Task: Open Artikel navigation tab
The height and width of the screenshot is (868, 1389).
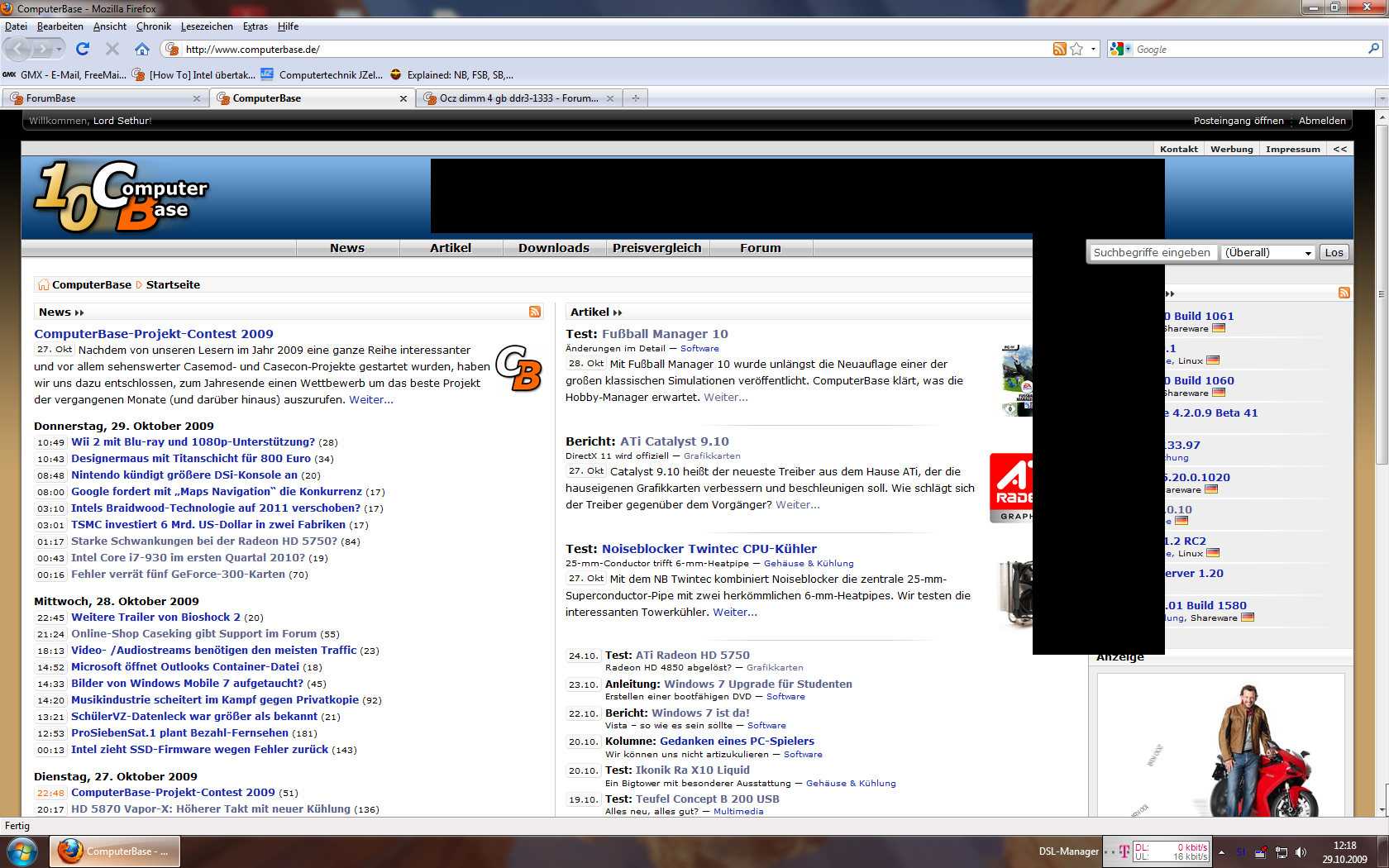Action: click(451, 248)
